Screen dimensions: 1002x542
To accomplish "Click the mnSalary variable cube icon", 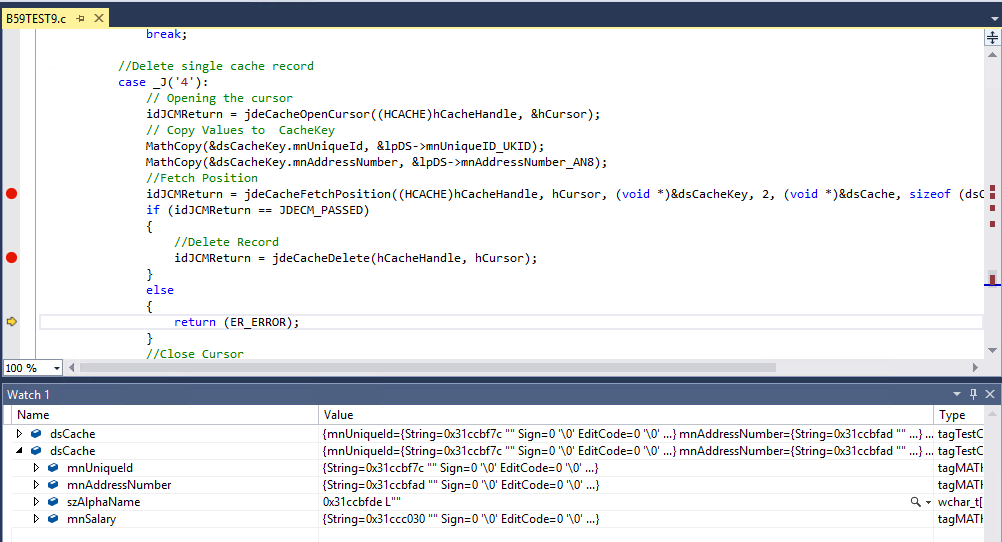I will tap(53, 519).
